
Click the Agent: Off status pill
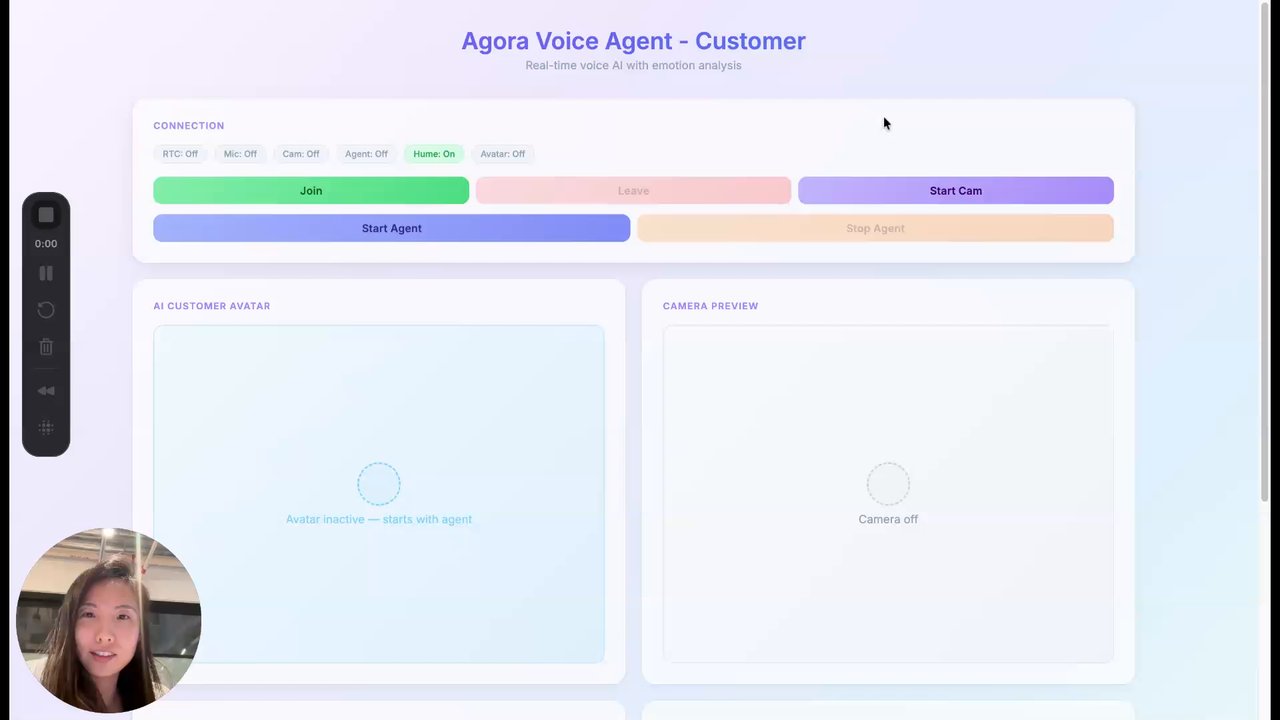click(366, 154)
